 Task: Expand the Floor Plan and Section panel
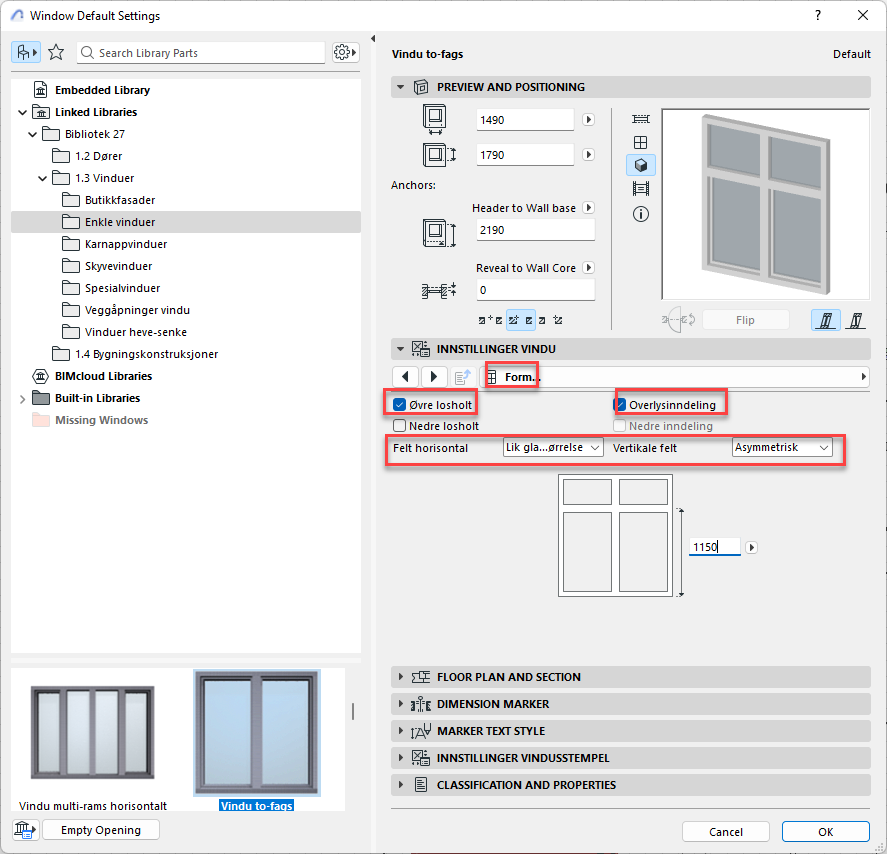click(508, 677)
